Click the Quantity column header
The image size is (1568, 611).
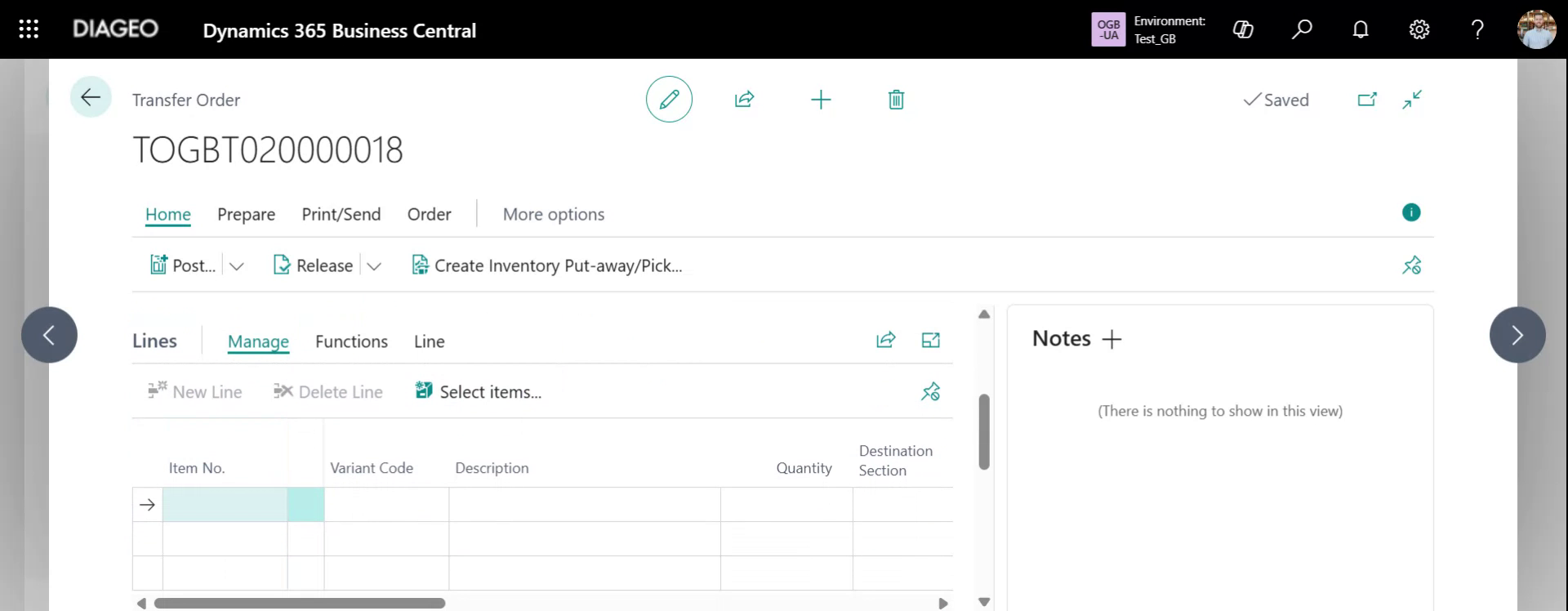(x=804, y=468)
